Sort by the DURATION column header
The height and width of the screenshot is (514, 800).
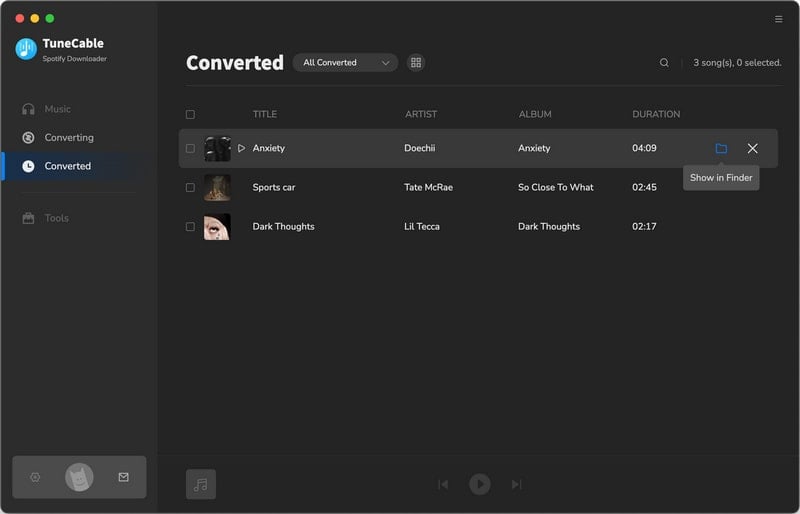tap(656, 114)
